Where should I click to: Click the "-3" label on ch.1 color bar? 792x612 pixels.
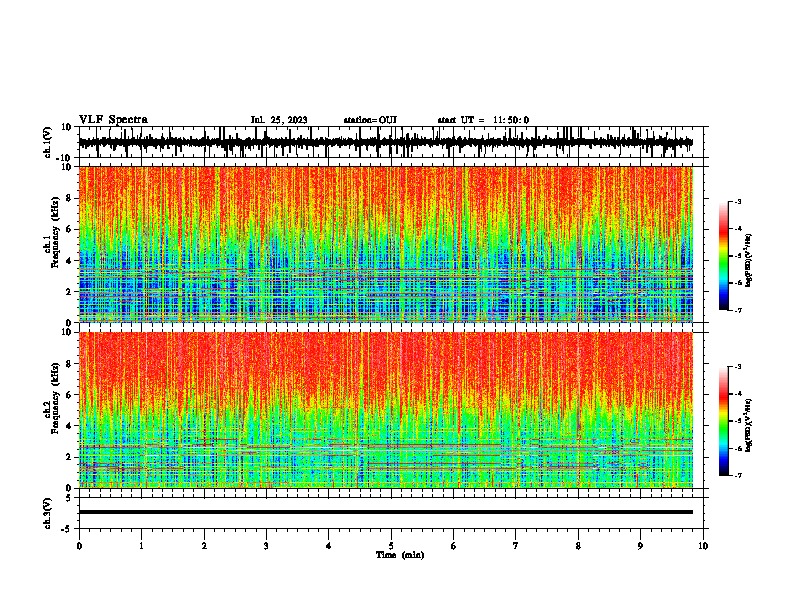[738, 201]
